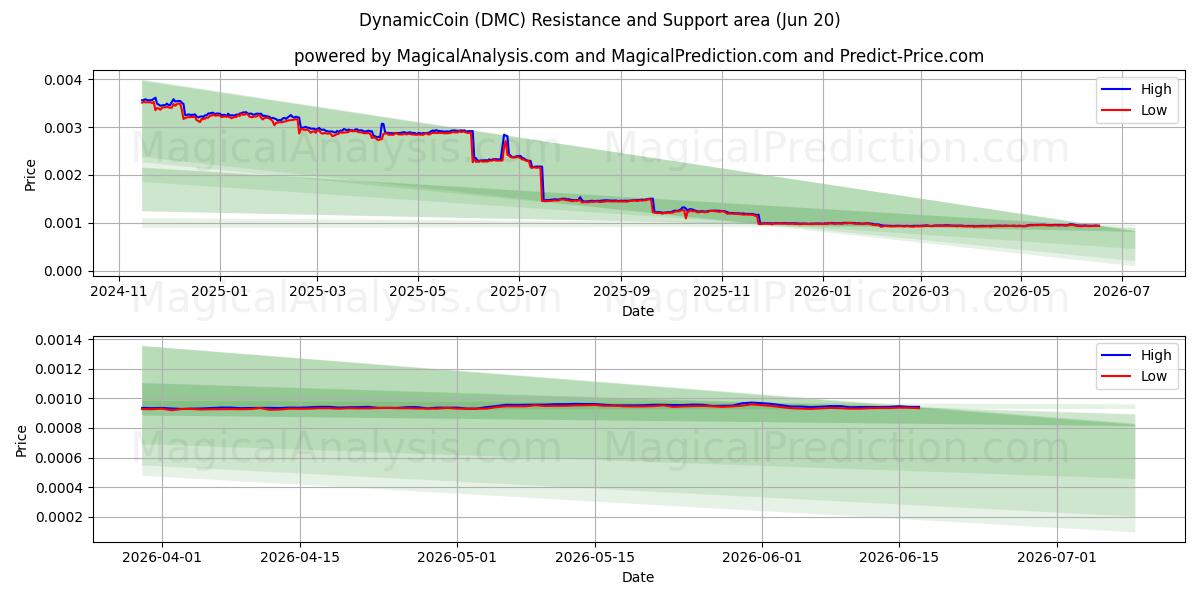Click the chart title mentioning DynamicCoin (DMC)

[600, 20]
